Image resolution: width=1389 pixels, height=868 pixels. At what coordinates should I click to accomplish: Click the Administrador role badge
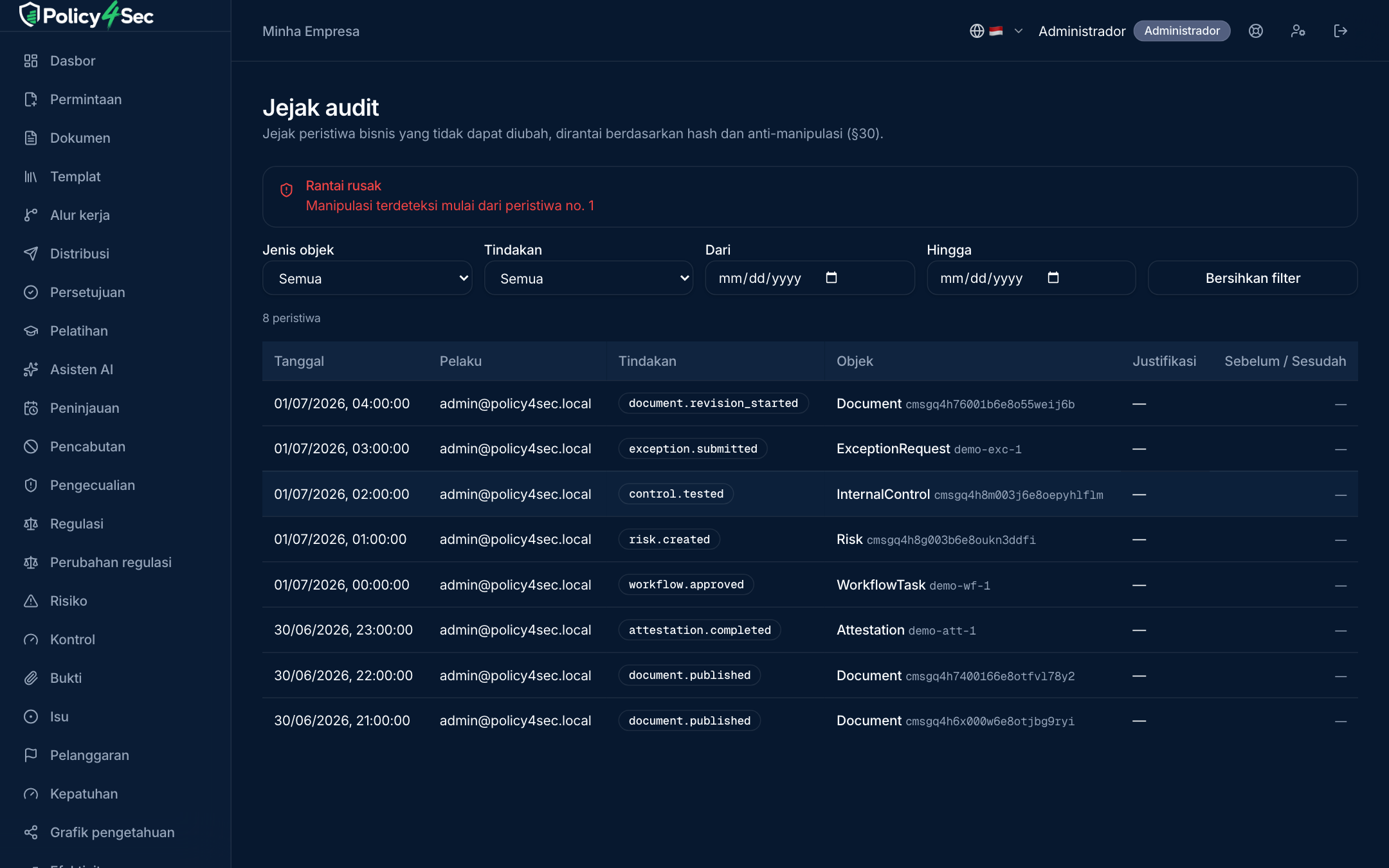tap(1182, 31)
